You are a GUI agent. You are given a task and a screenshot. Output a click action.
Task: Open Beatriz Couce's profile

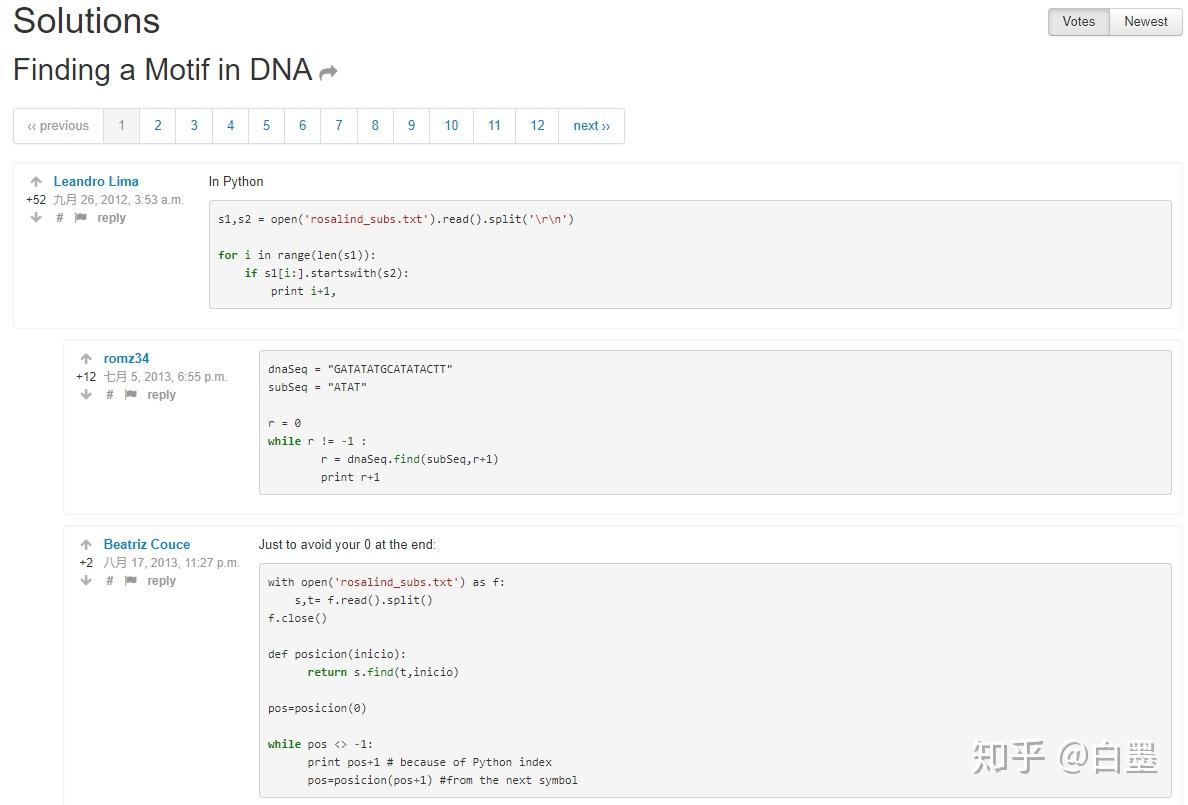(x=146, y=545)
